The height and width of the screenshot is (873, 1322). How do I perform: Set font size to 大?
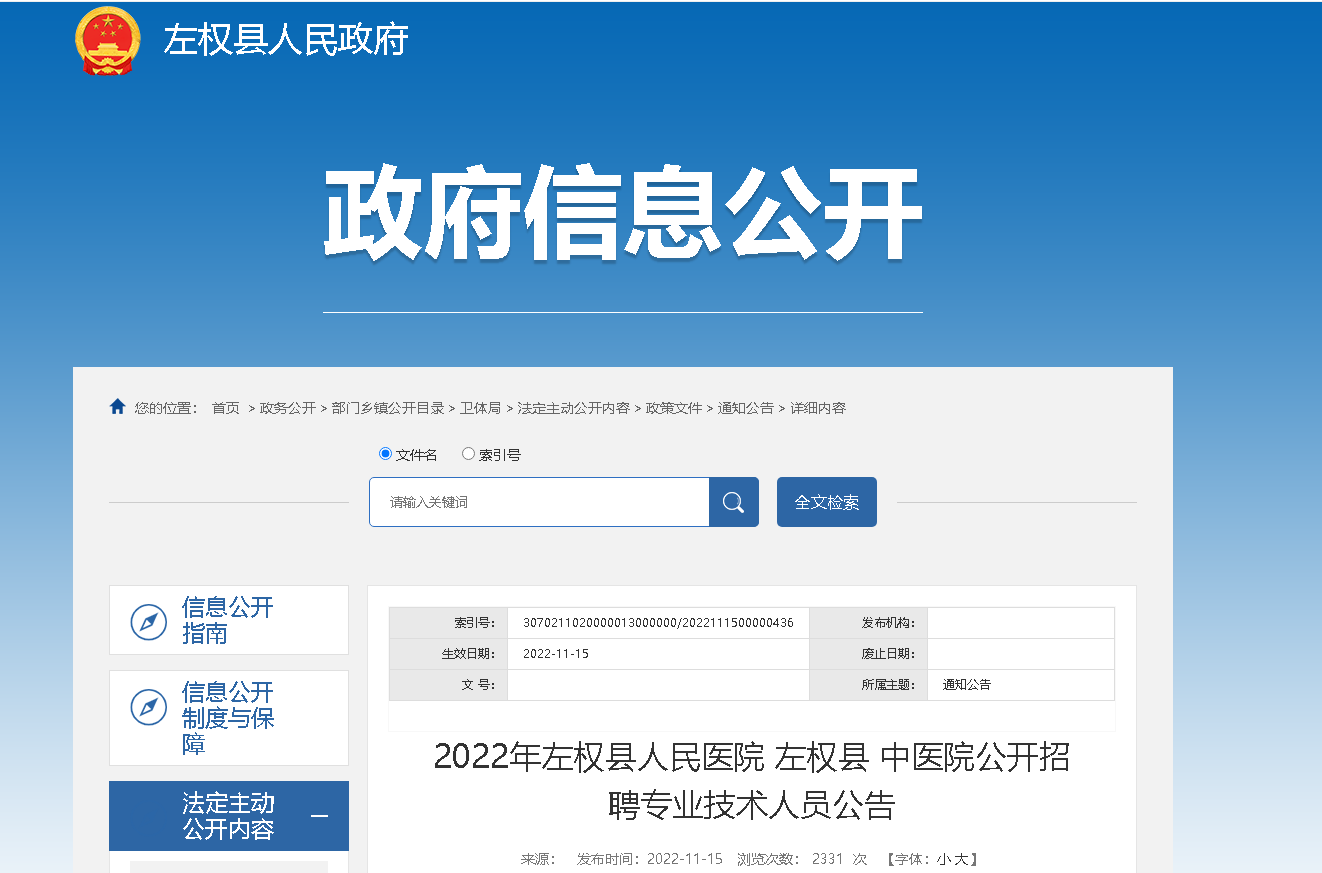961,859
